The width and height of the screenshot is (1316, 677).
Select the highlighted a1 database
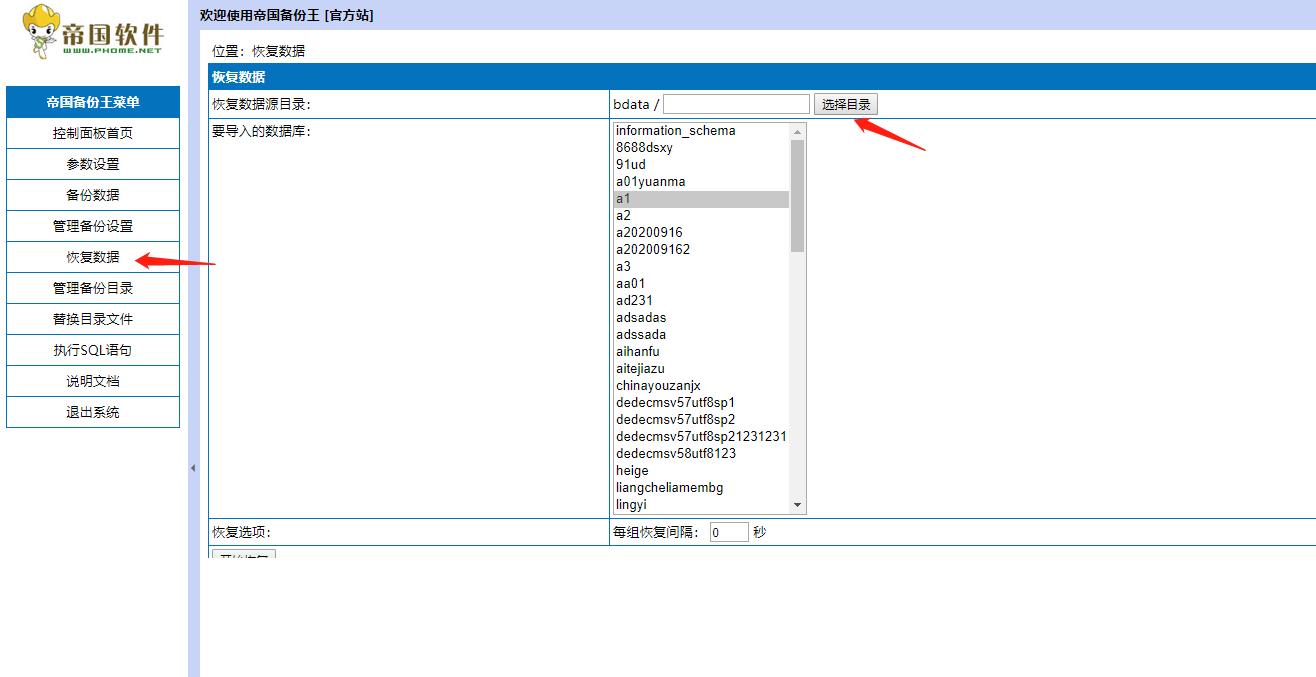coord(701,199)
